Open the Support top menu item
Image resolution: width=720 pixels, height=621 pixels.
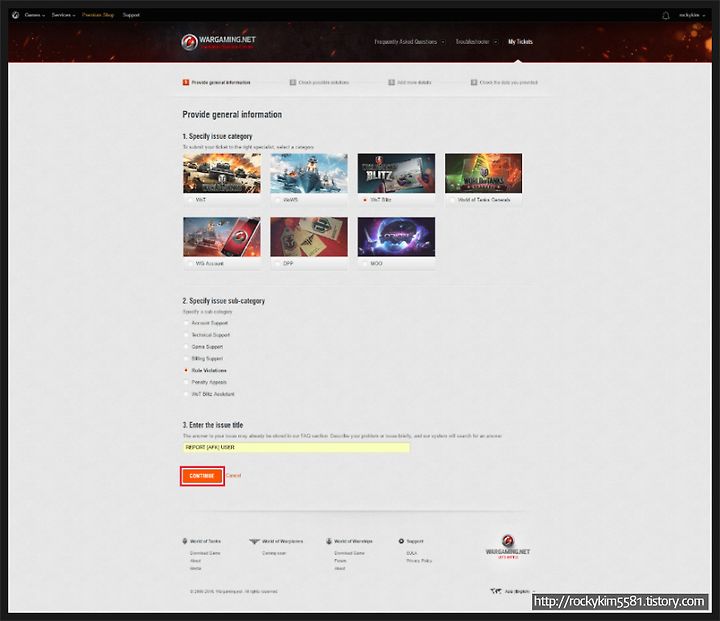[x=131, y=15]
